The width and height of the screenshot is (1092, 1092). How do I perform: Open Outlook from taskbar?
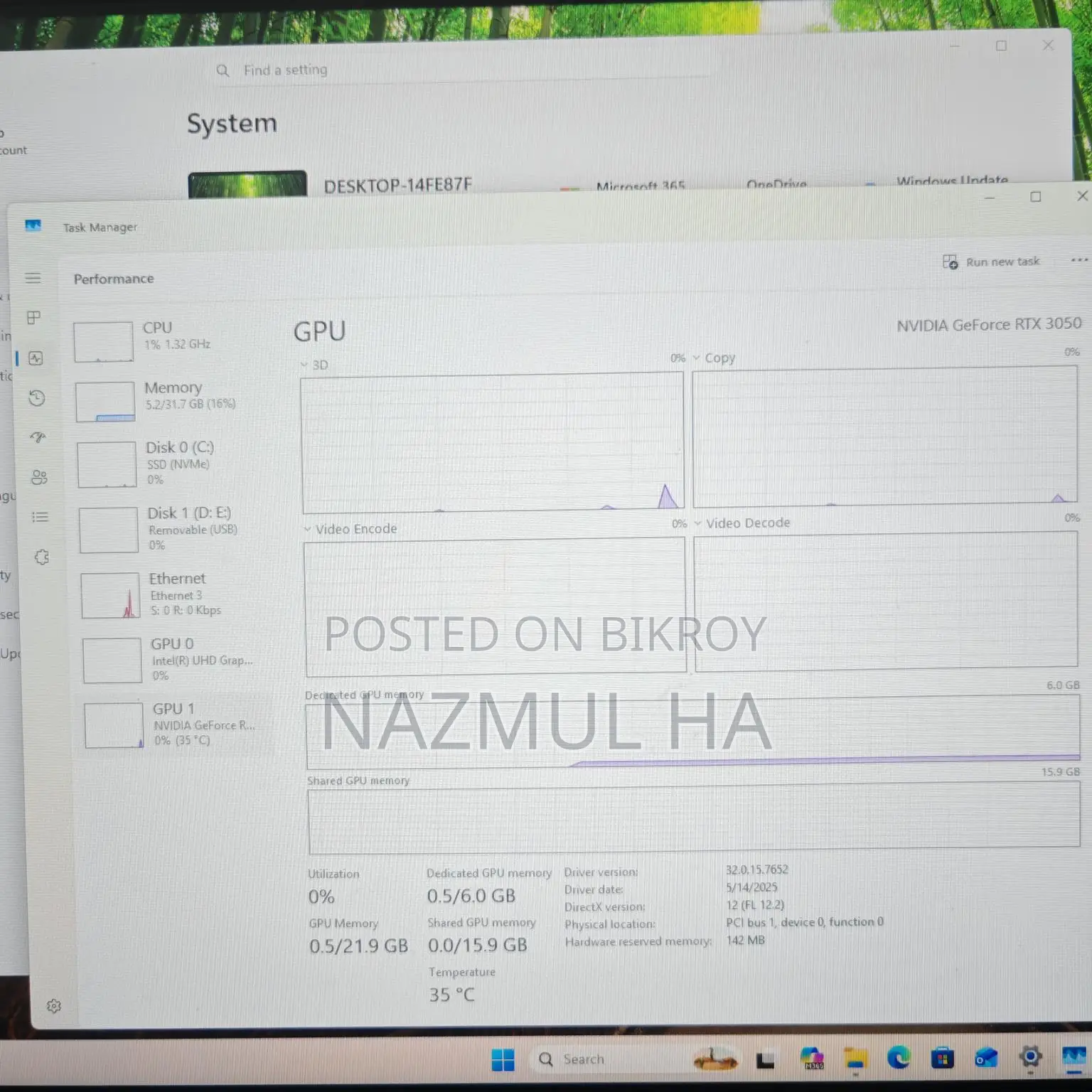tap(986, 1059)
